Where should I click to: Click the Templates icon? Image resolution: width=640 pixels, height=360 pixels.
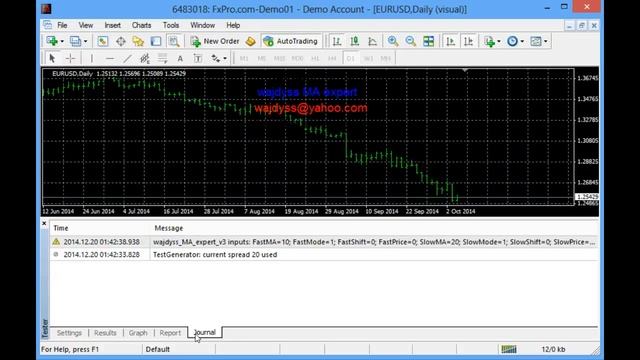coord(536,41)
